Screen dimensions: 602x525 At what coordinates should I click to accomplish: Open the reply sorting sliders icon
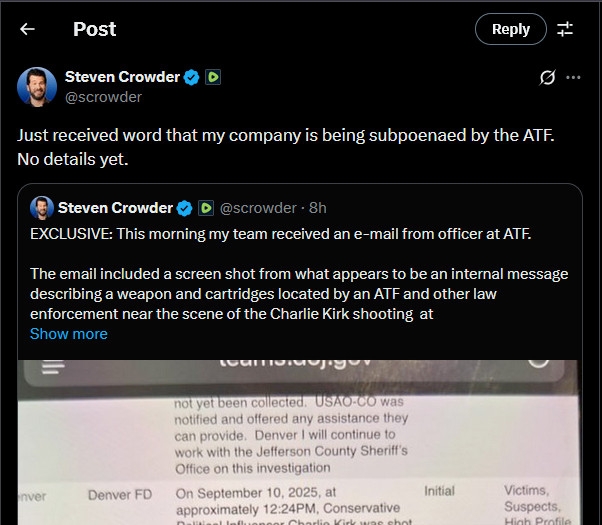(x=565, y=29)
